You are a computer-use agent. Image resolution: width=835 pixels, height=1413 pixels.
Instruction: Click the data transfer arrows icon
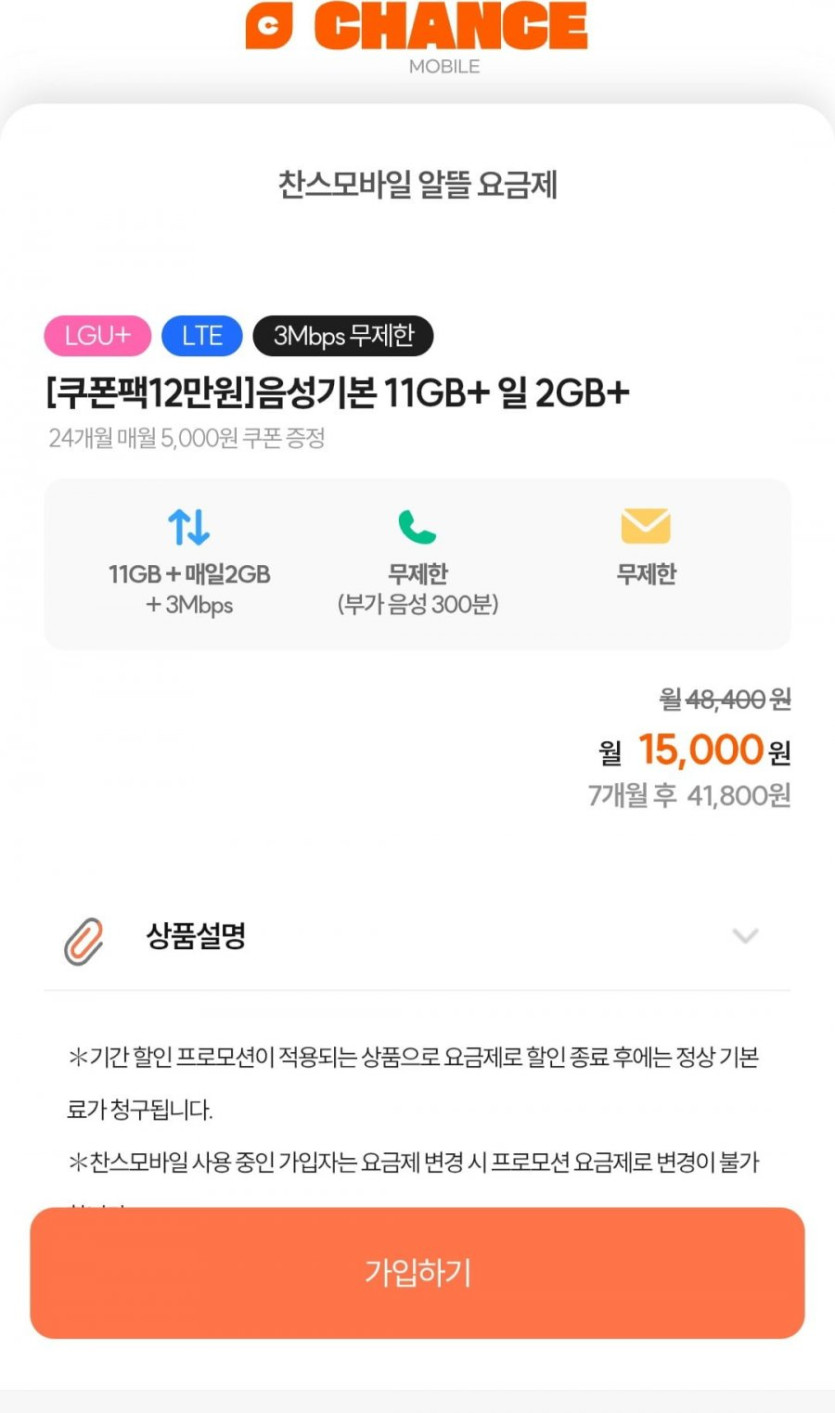[x=188, y=527]
